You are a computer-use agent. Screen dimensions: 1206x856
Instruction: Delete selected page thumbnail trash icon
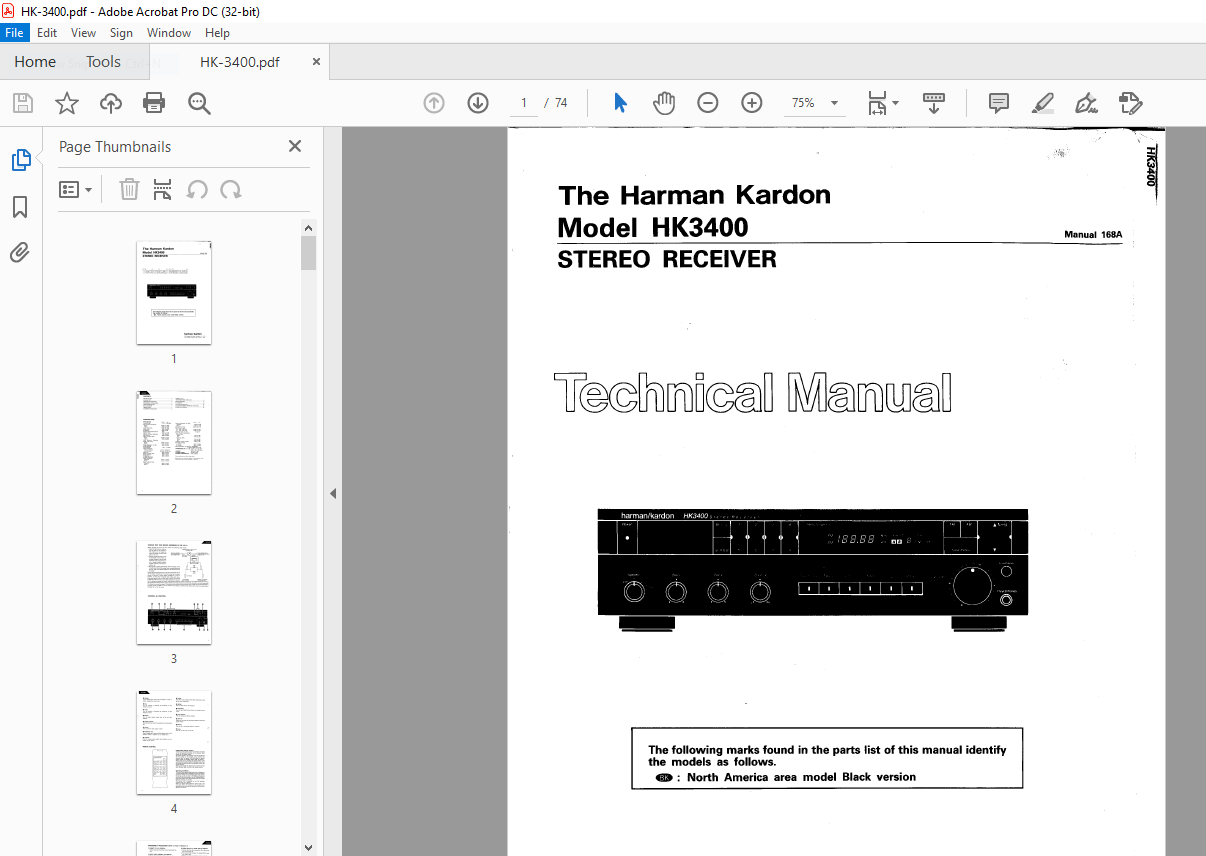129,189
